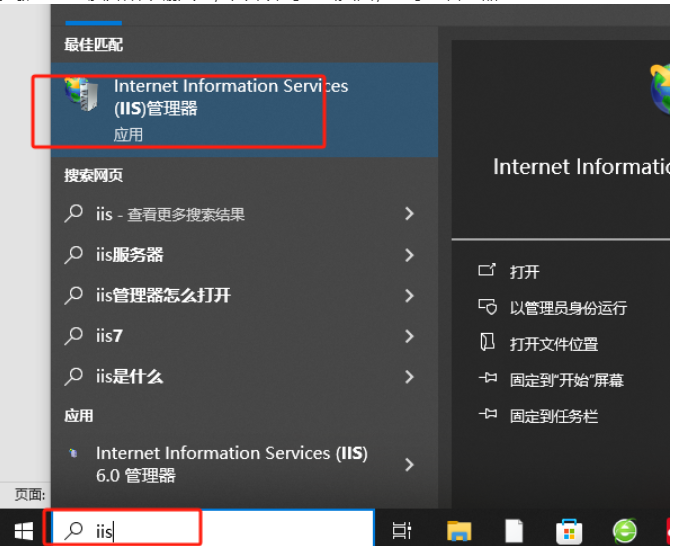The image size is (675, 546).
Task: Click the IIS Manager globe-server icon
Action: [x=81, y=94]
